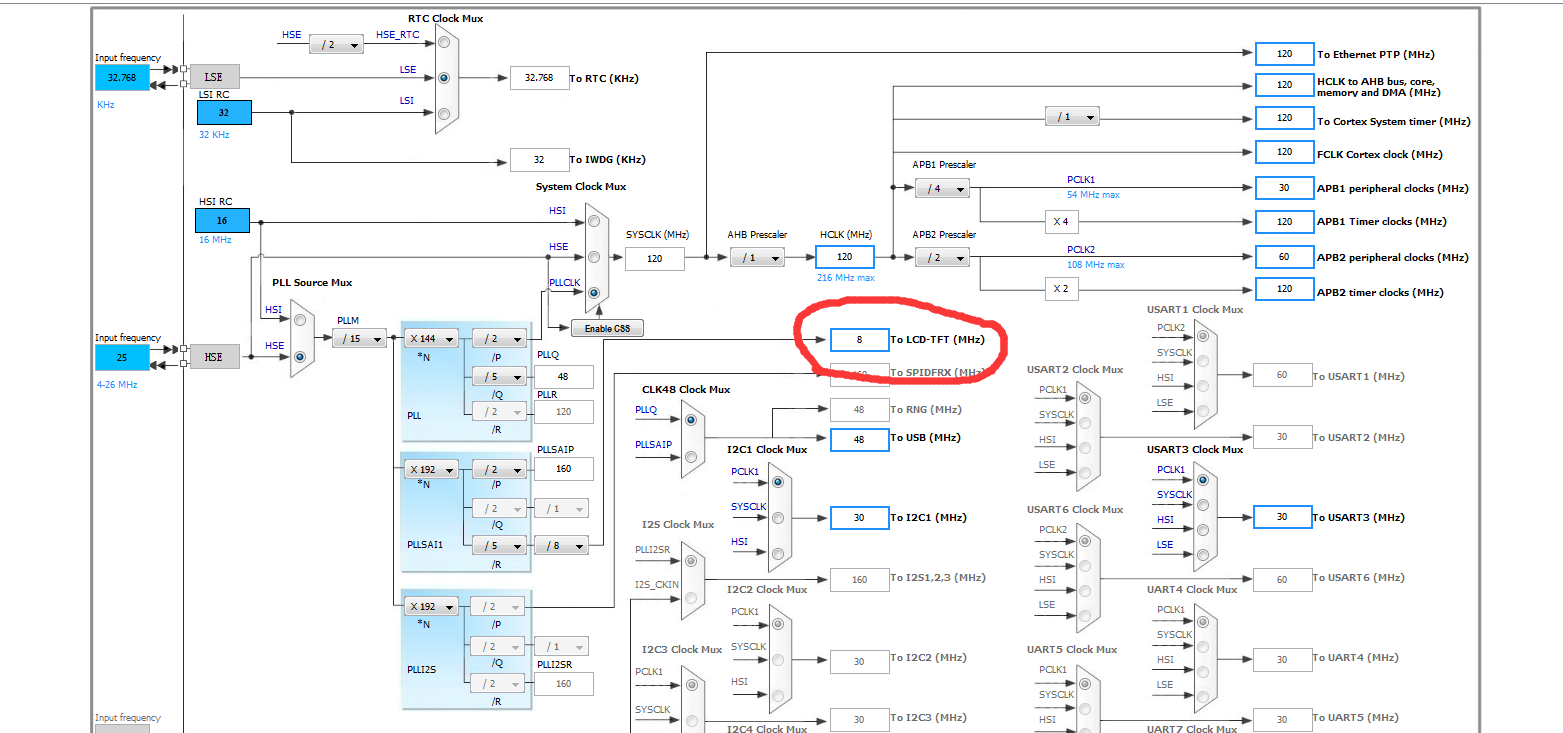Click the To RTC (KHz) value field
Viewport: 1563px width, 733px height.
click(539, 78)
